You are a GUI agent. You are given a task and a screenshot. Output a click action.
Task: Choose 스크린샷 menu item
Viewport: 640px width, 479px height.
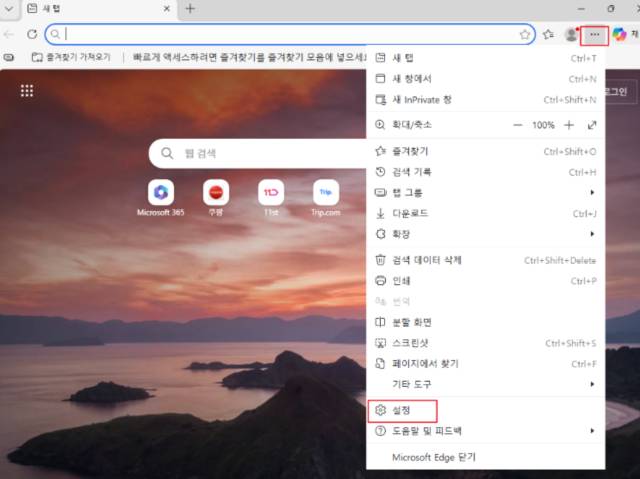coord(486,343)
